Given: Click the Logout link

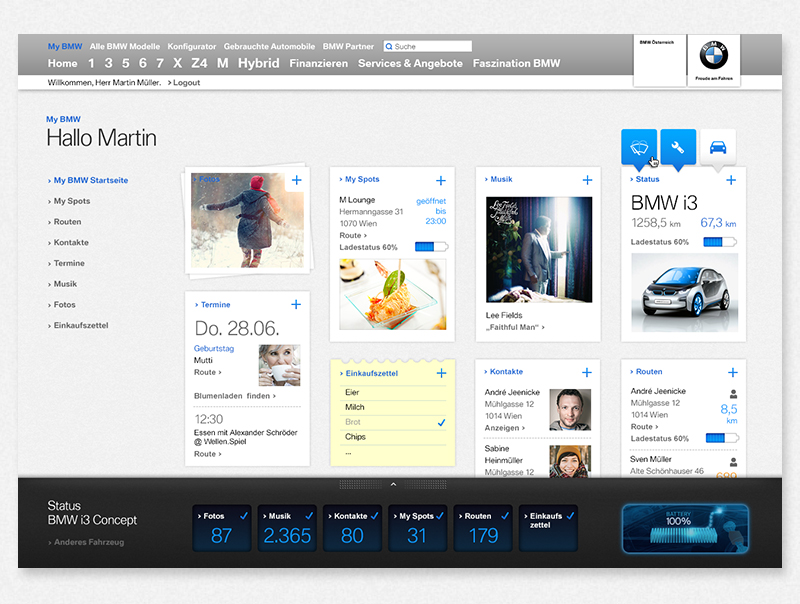Looking at the screenshot, I should coord(185,83).
